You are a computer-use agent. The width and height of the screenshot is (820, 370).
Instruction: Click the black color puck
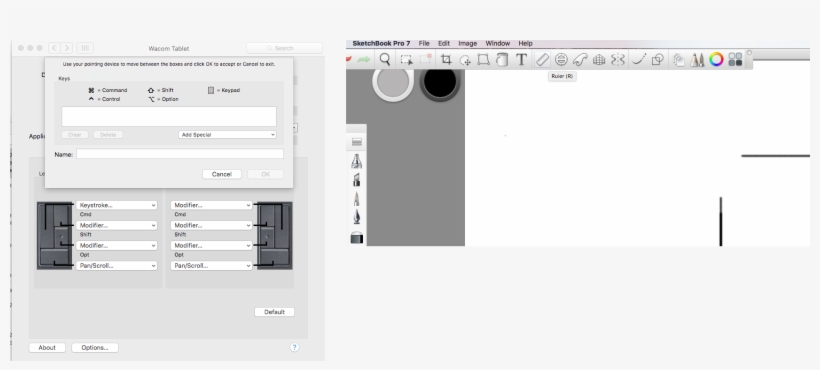coord(440,82)
